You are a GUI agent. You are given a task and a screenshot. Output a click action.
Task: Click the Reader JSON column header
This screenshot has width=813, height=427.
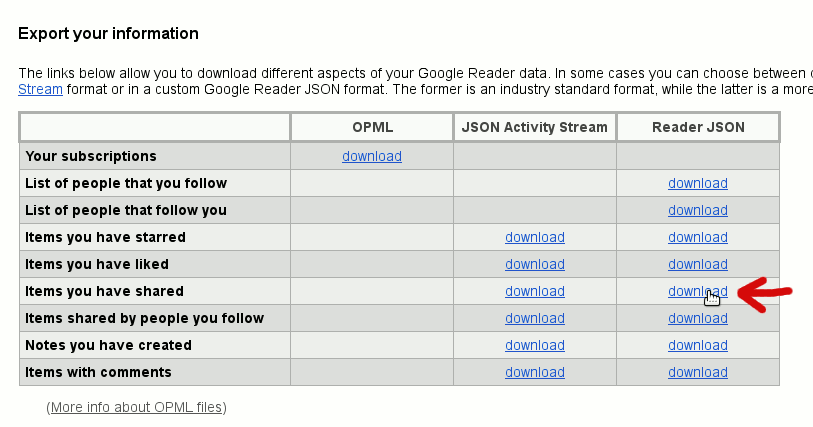(x=697, y=127)
